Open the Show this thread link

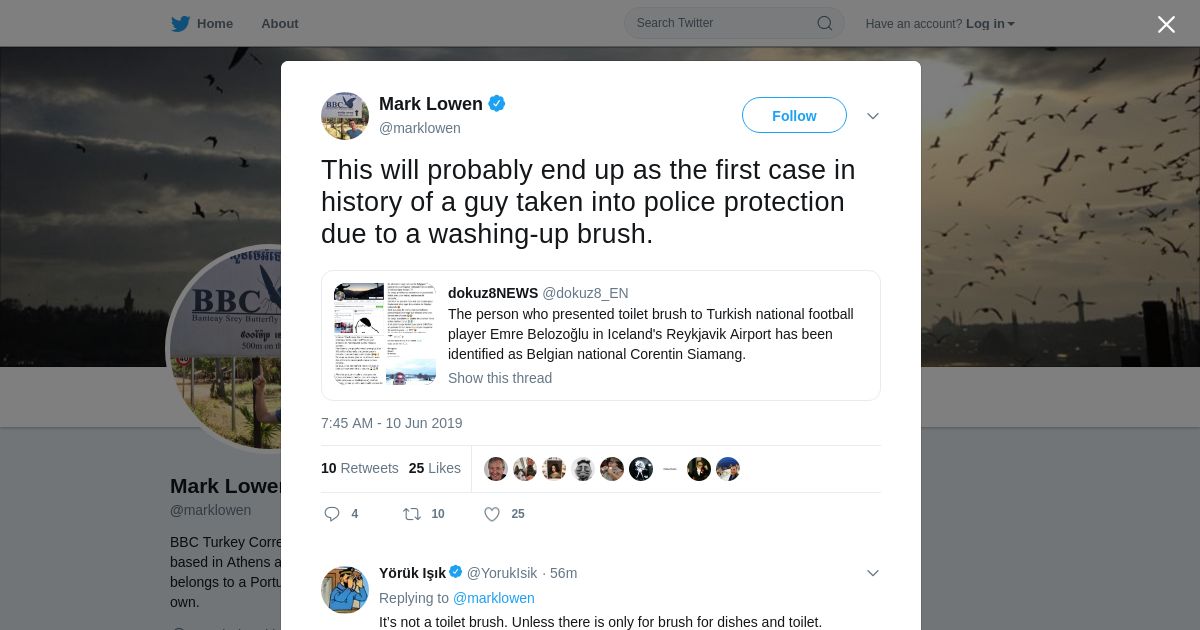tap(500, 378)
